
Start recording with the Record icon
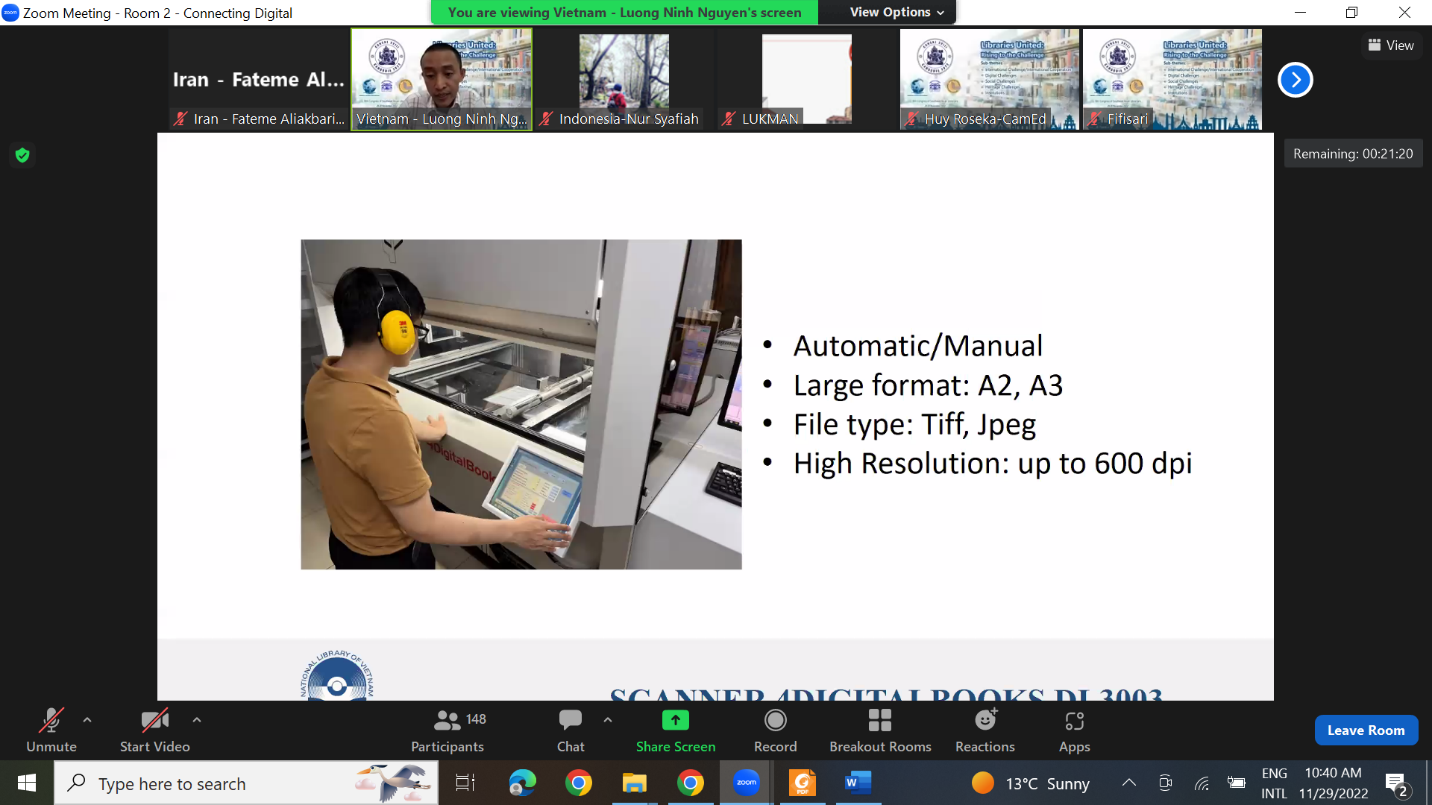[775, 721]
